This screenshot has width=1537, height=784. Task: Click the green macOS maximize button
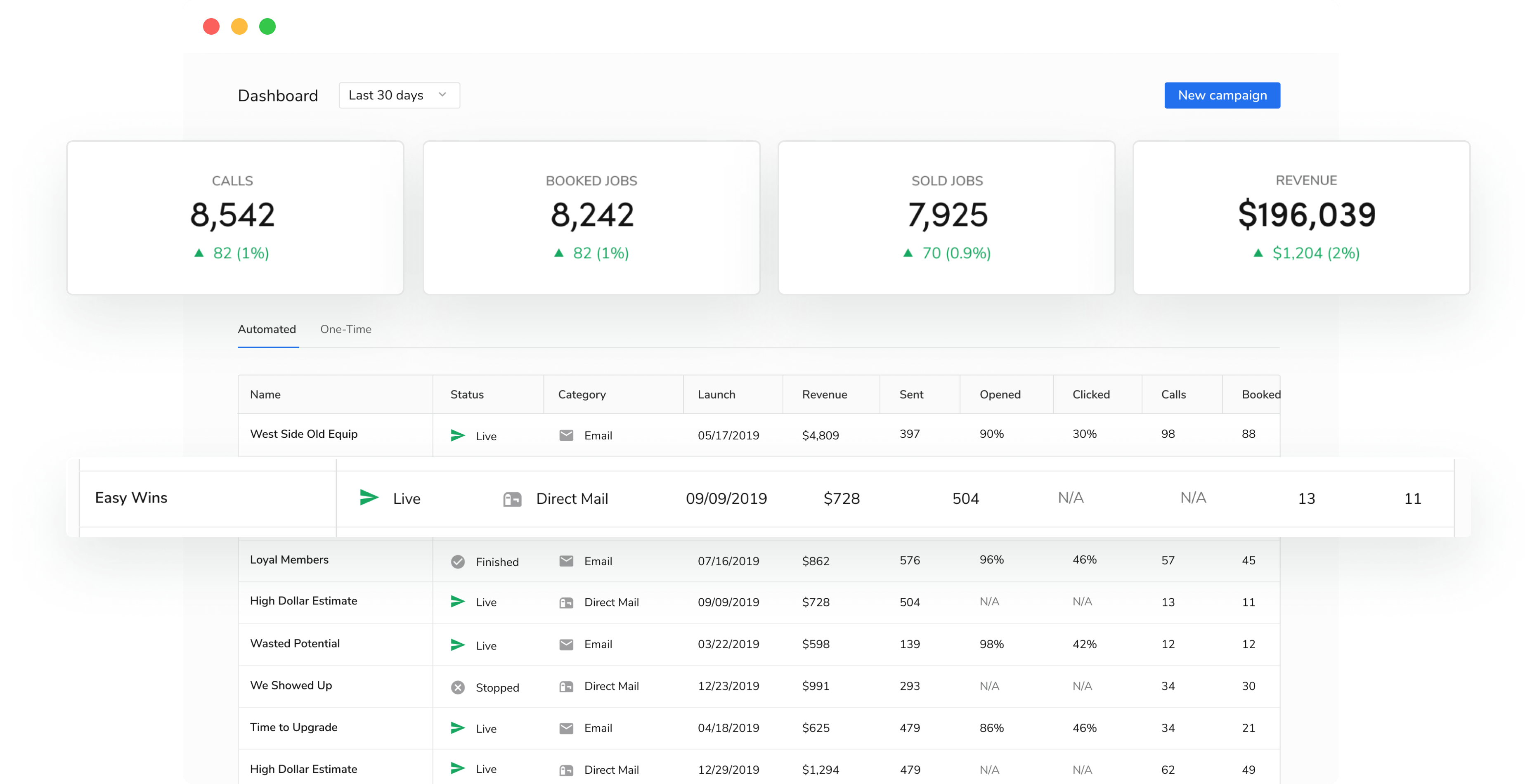tap(267, 26)
